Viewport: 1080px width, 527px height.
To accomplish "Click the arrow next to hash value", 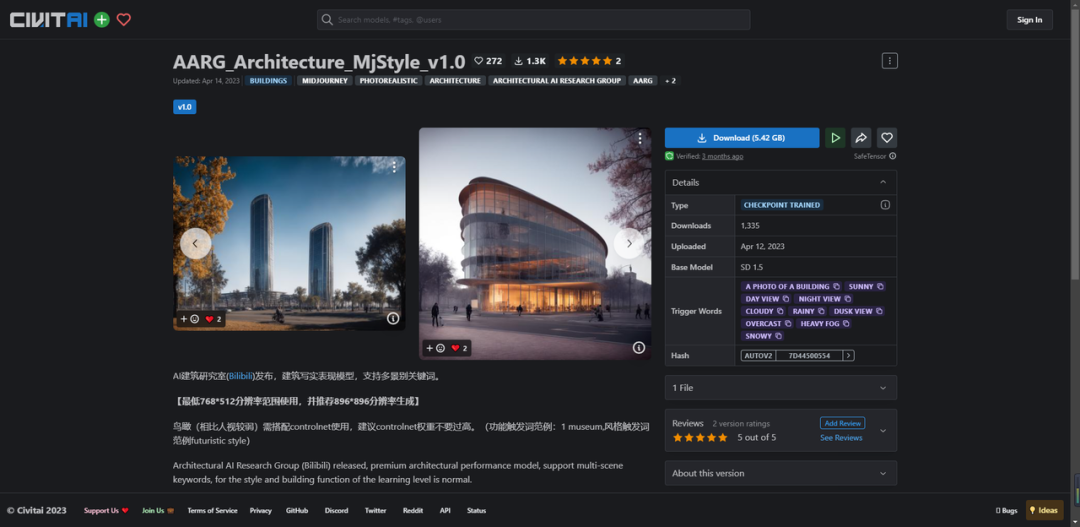I will (849, 355).
